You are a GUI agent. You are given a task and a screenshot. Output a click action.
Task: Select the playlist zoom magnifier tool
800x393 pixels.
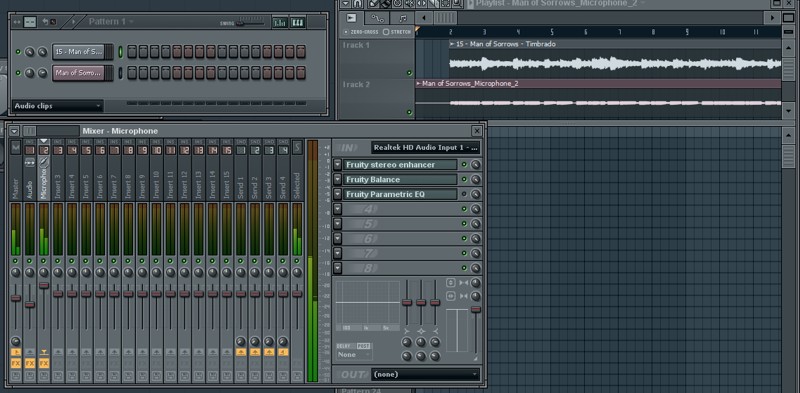click(457, 4)
